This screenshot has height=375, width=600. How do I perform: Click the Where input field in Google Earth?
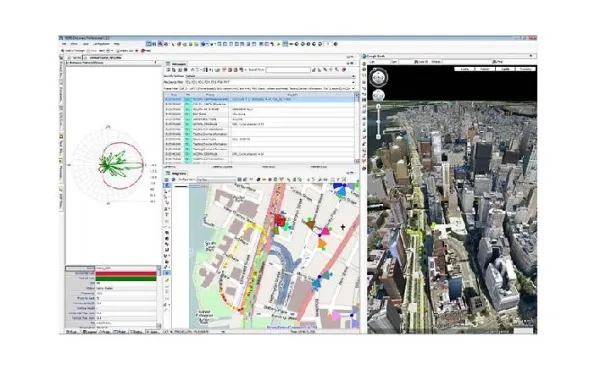[466, 62]
